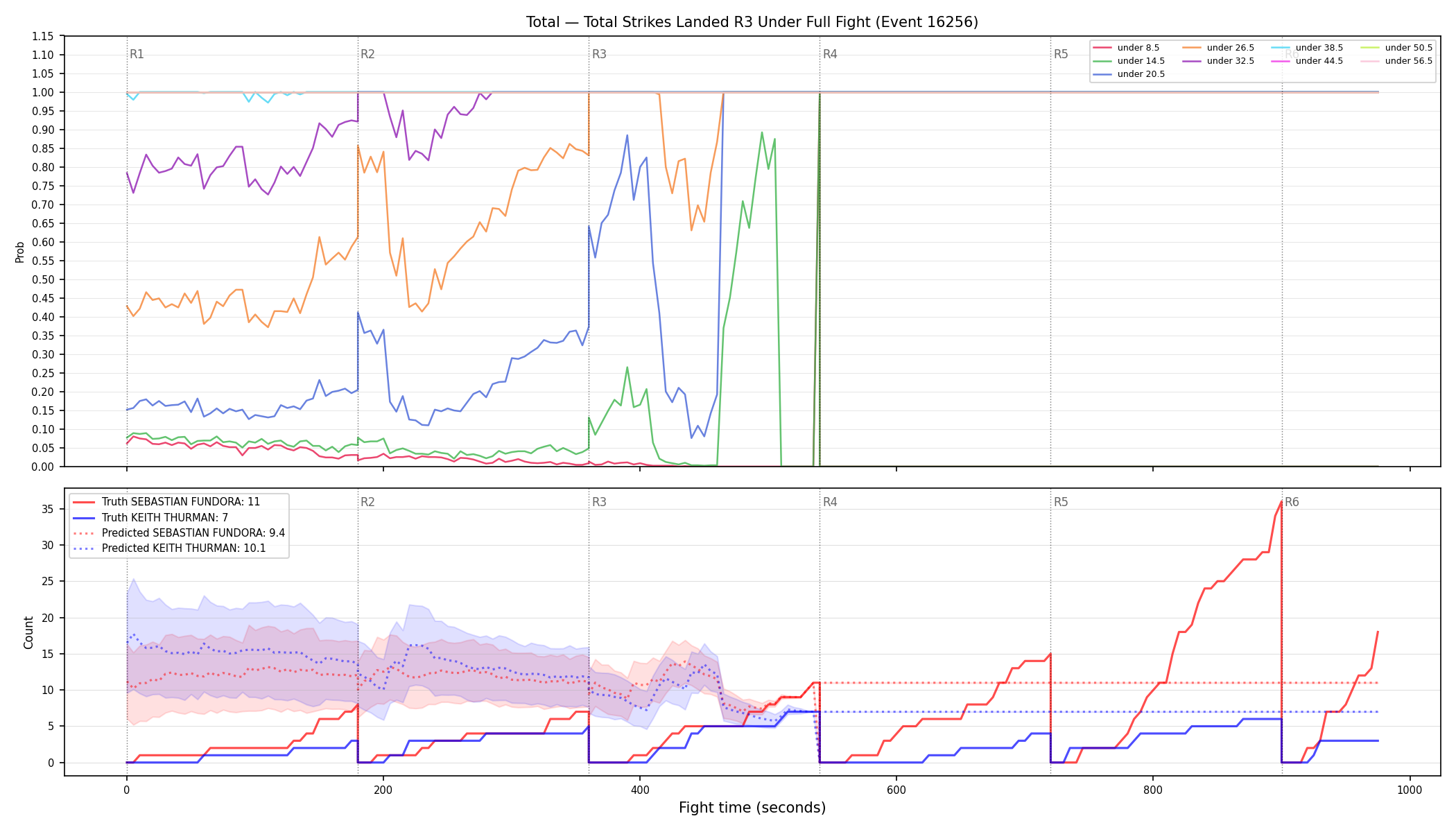Click x-axis tick label '400'
The height and width of the screenshot is (832, 1456).
[x=640, y=790]
